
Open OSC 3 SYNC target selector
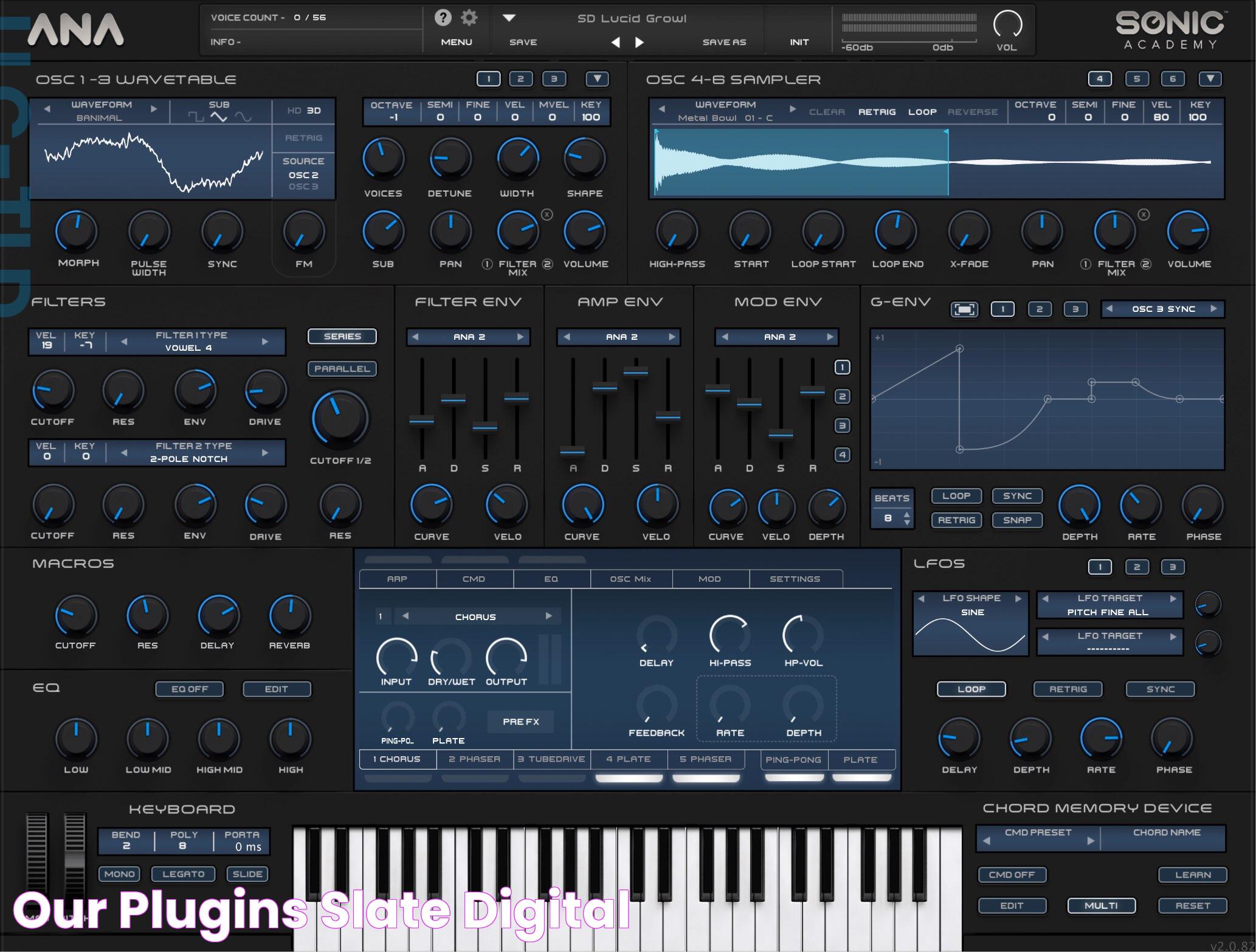(1162, 309)
